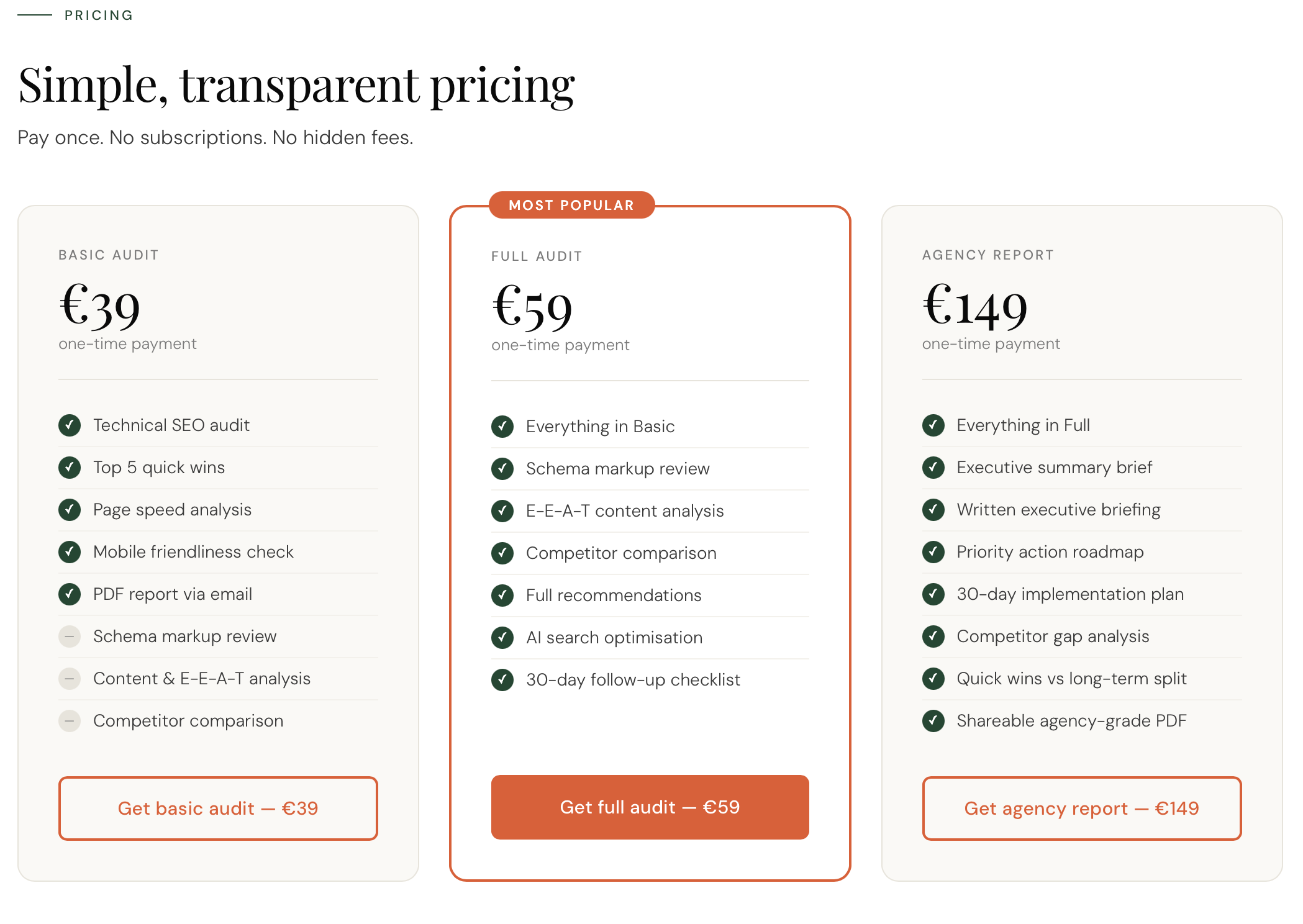Click checkmark icon next to Top 5 quick wins

click(x=70, y=468)
